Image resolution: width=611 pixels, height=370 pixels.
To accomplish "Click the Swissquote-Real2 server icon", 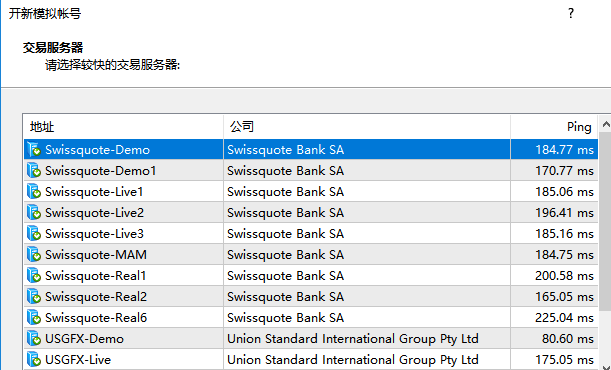I will tap(34, 297).
